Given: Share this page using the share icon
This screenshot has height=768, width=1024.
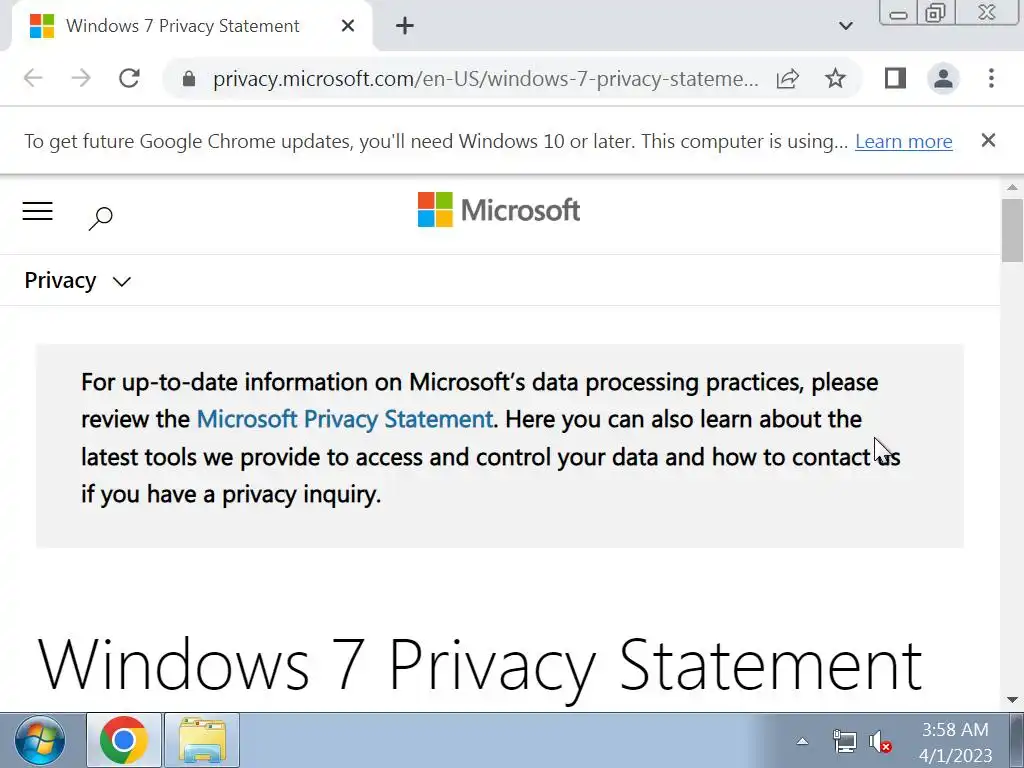Looking at the screenshot, I should coord(788,78).
